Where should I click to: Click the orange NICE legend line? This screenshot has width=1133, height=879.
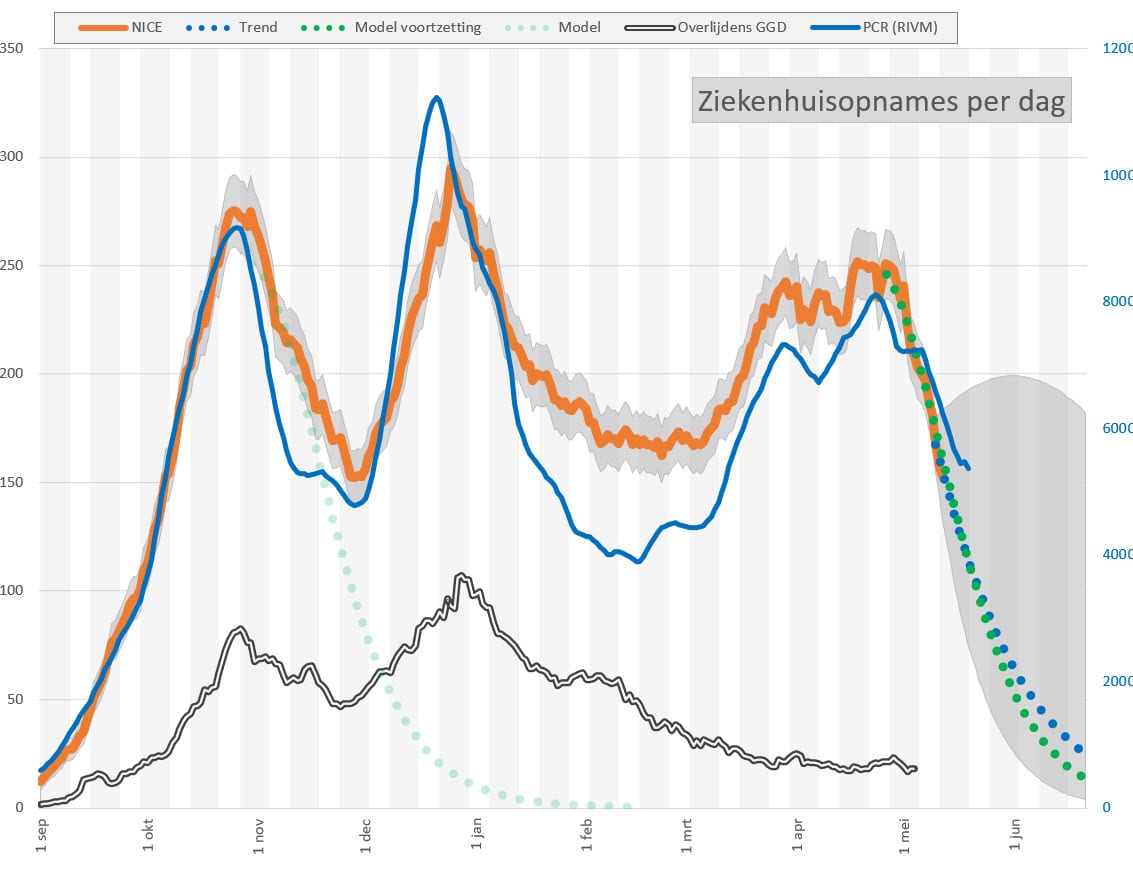point(103,27)
